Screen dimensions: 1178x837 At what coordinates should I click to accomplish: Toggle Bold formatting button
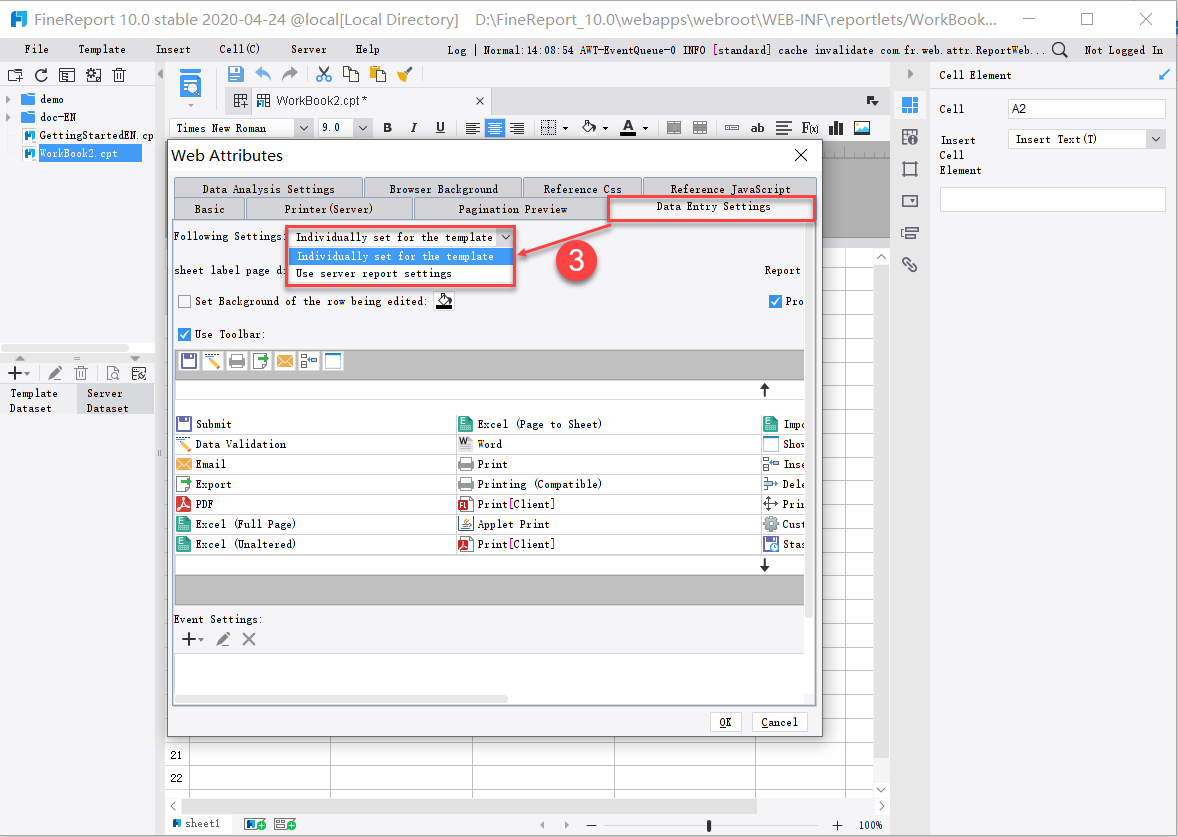[388, 128]
